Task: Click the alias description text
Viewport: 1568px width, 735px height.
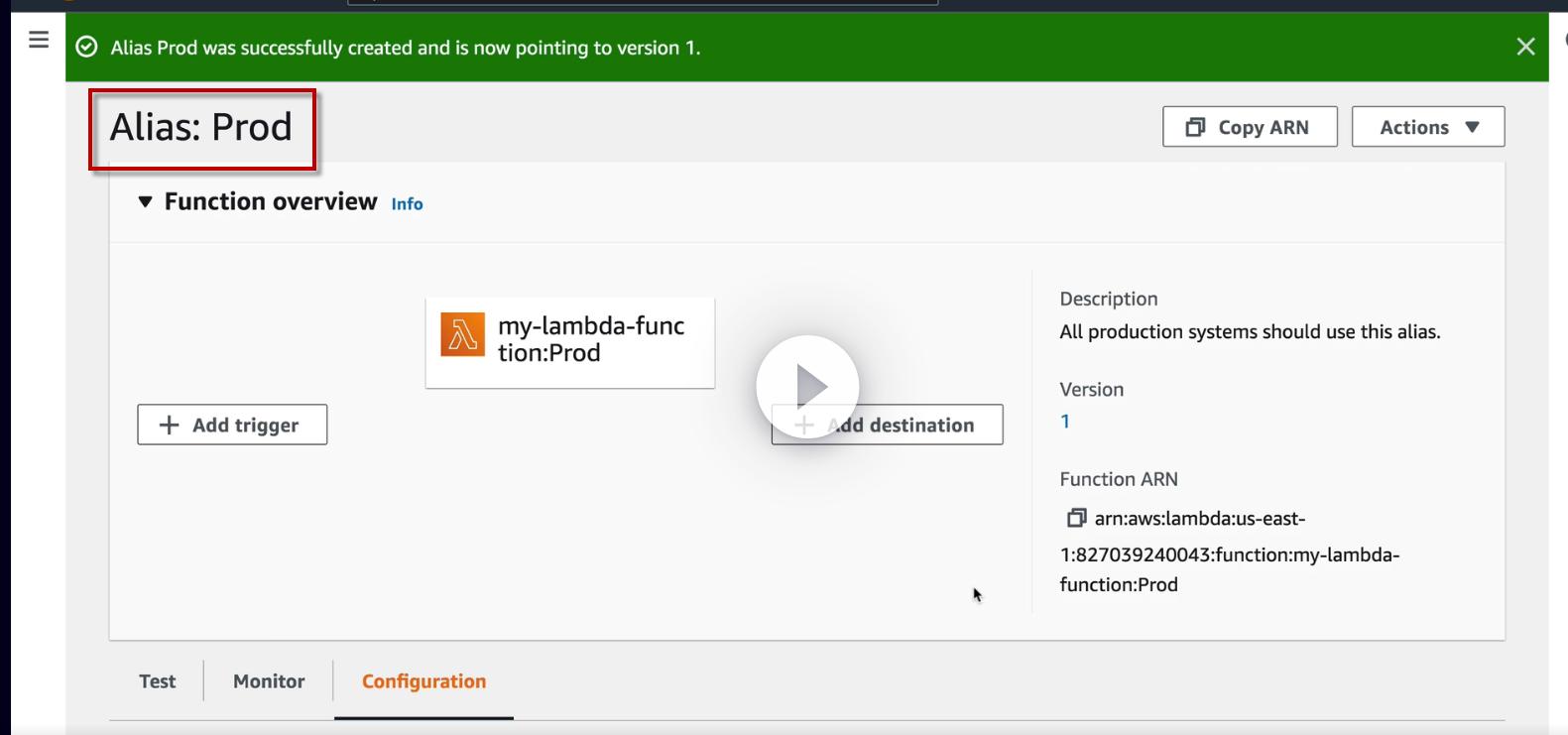Action: tap(1250, 332)
